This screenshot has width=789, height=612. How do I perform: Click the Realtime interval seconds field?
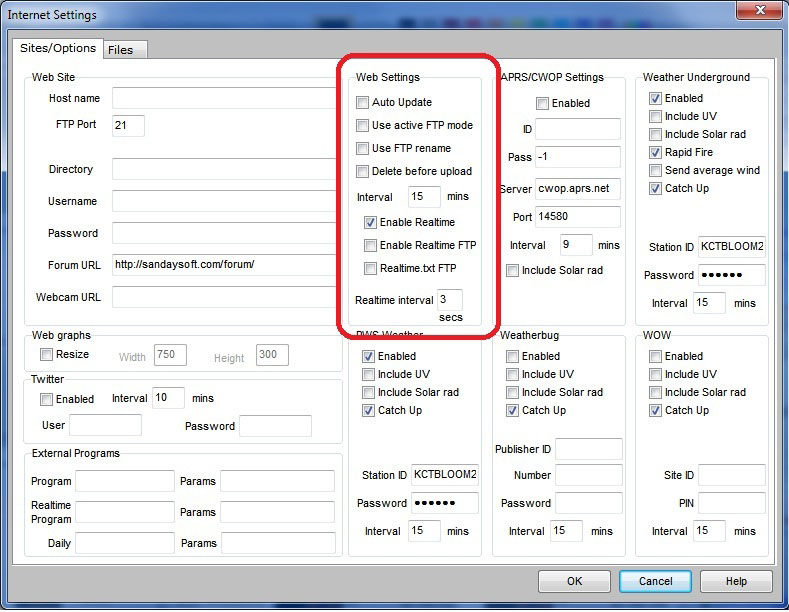coord(449,300)
